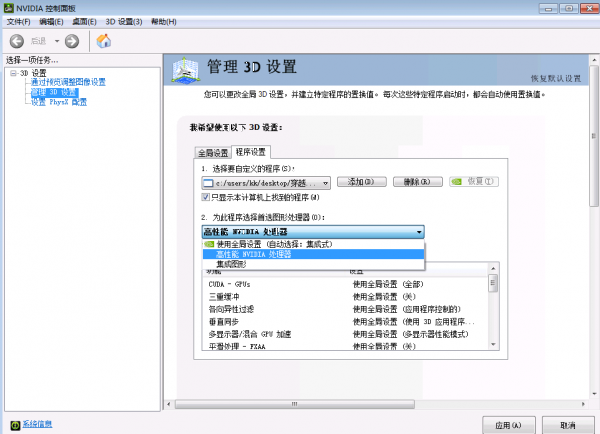Toggle 只显示本计算机上找到的程序 checkbox
600x434 pixels.
pyautogui.click(x=205, y=197)
